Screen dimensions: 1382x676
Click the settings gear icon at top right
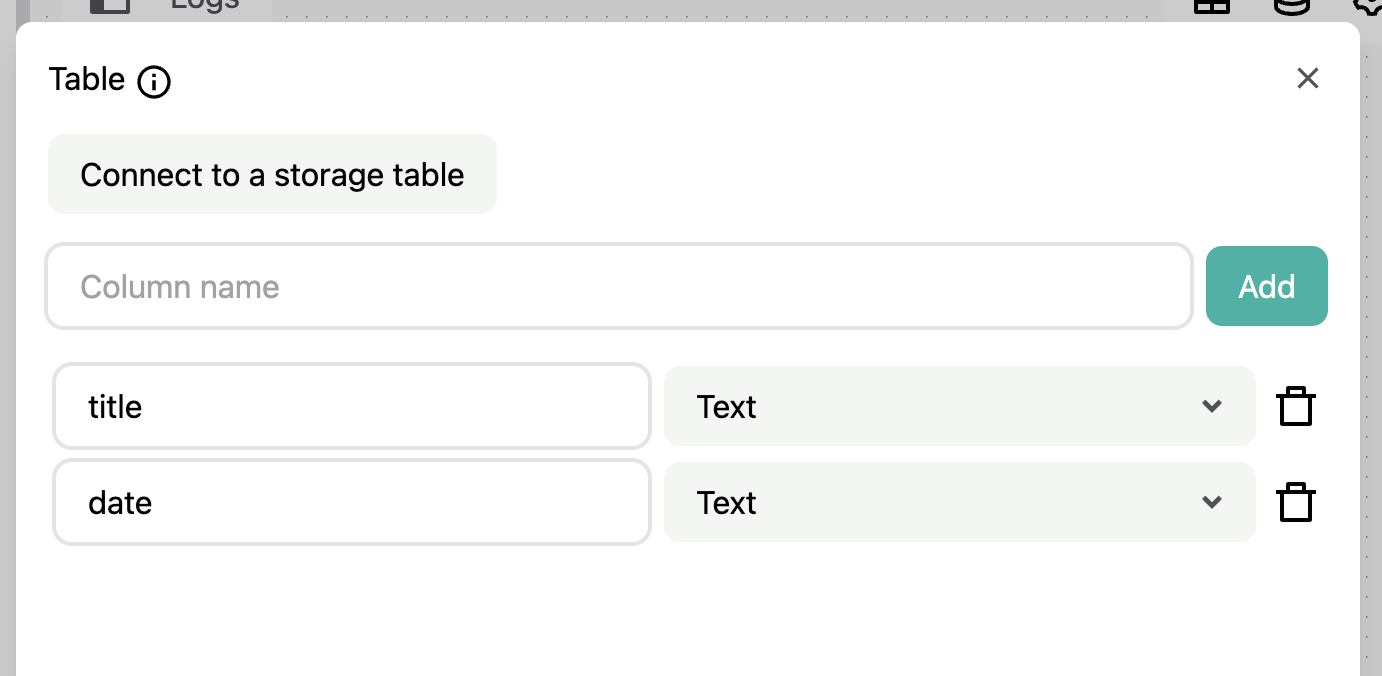coord(1368,6)
